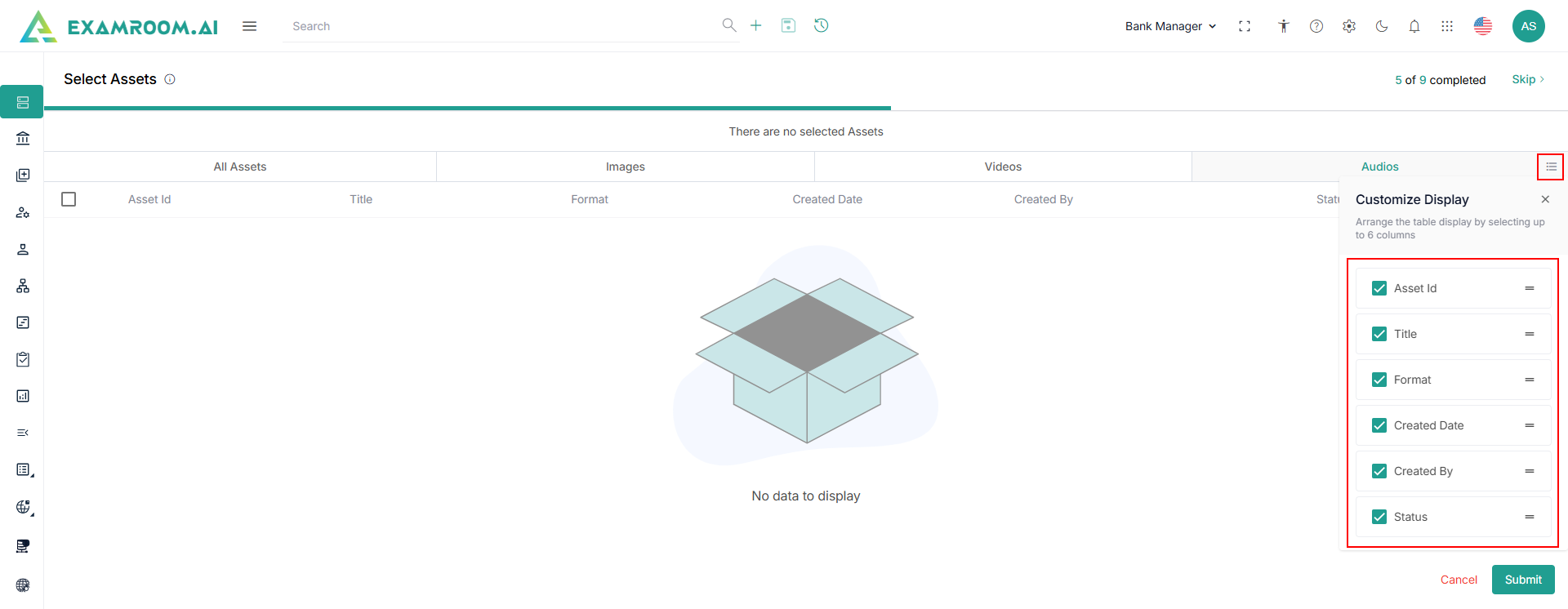The width and height of the screenshot is (1568, 609).
Task: Open the column customize list icon
Action: point(1550,167)
